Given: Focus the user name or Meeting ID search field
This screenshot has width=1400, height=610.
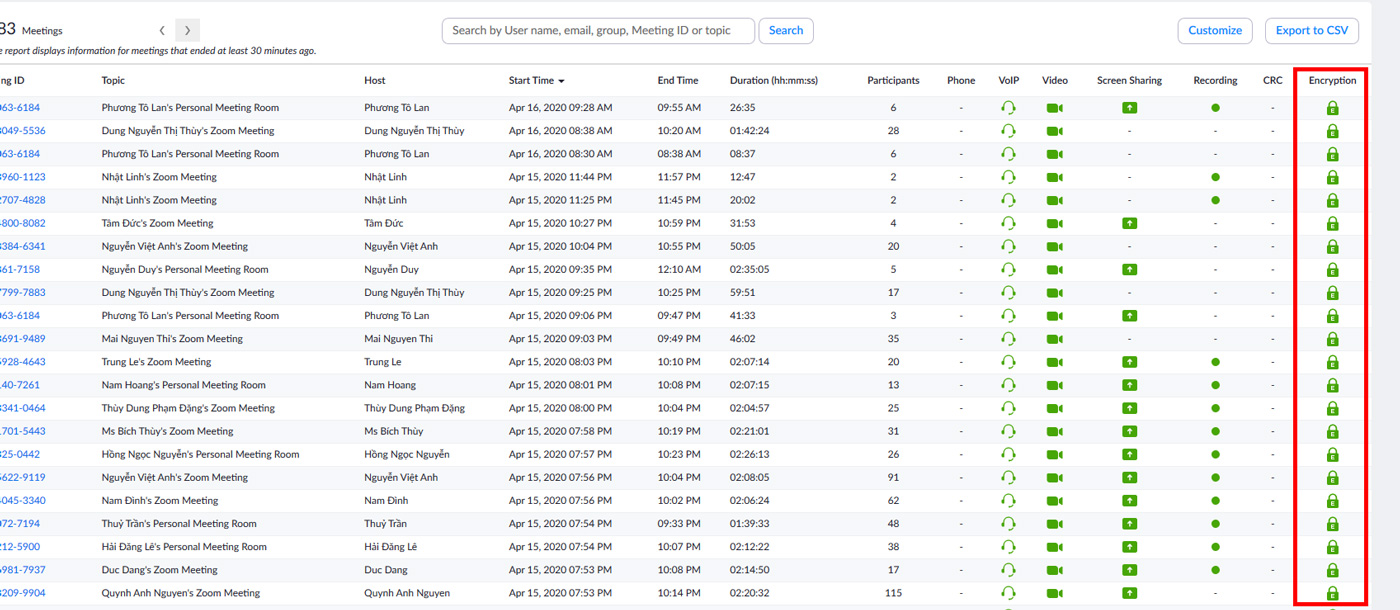Looking at the screenshot, I should (598, 31).
